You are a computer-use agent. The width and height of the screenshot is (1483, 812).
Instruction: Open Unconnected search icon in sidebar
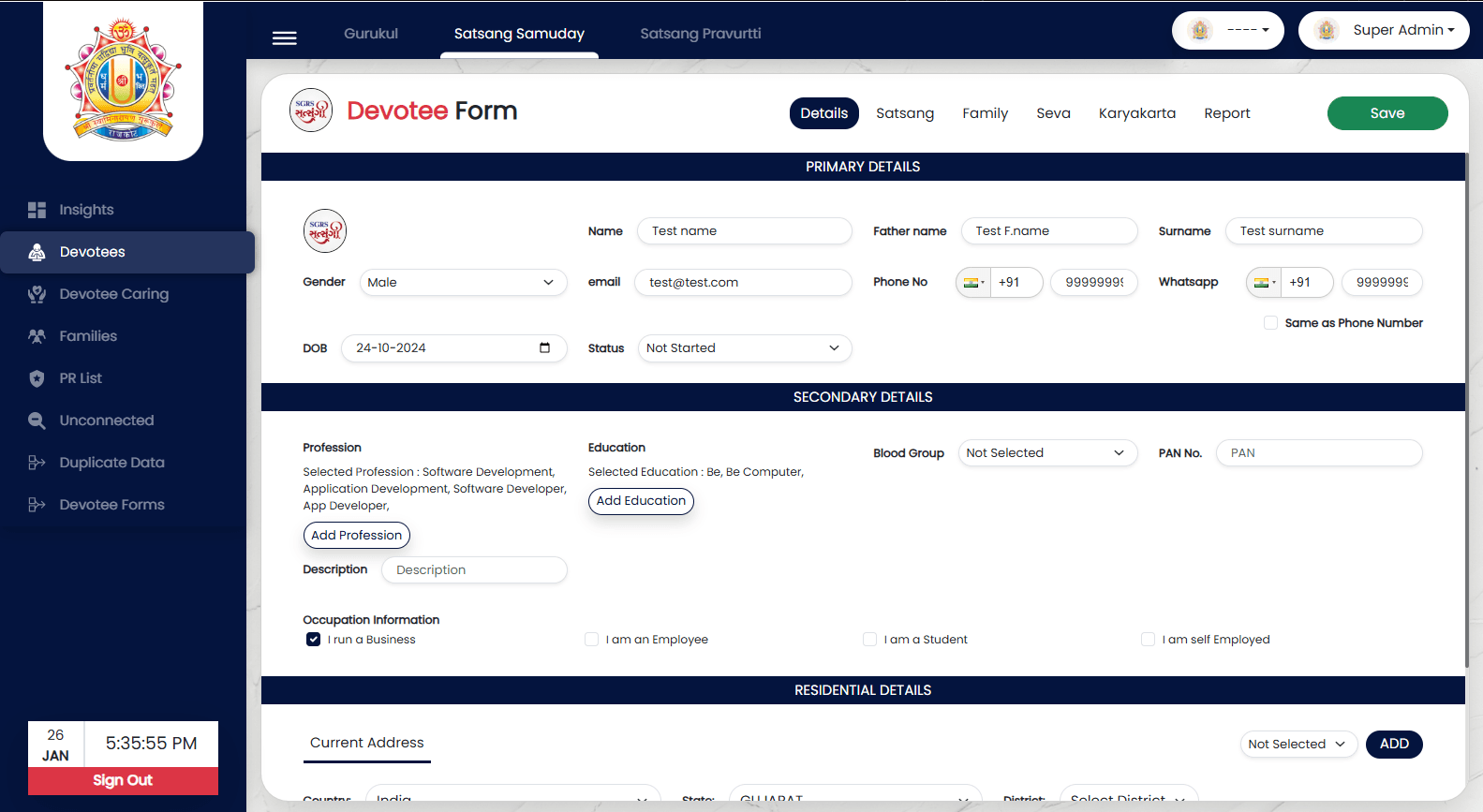click(x=37, y=421)
